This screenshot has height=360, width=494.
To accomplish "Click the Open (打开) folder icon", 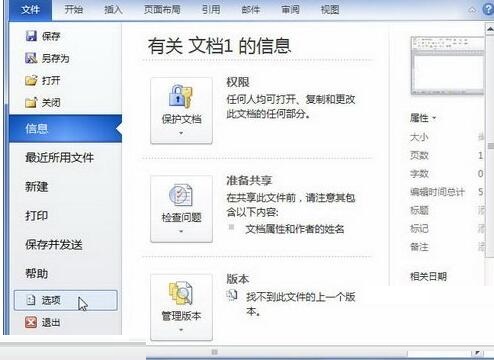I will (x=31, y=80).
